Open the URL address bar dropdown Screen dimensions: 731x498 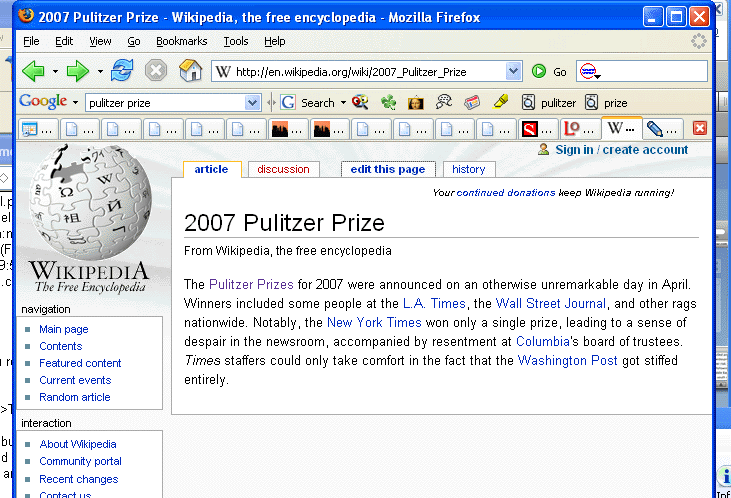pos(513,71)
